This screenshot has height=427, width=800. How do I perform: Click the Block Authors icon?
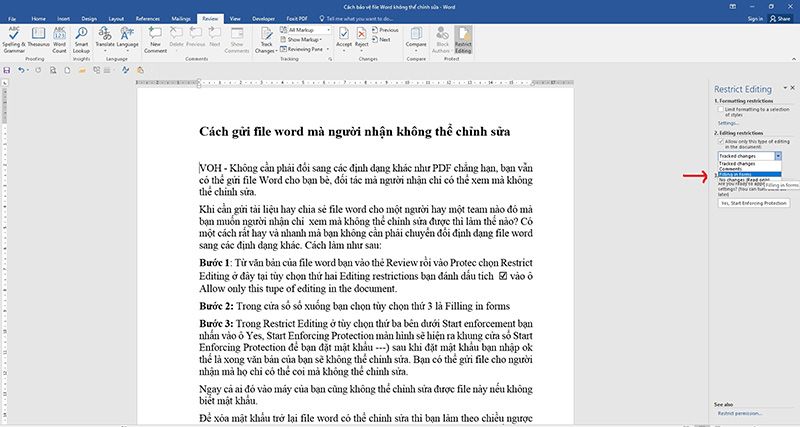pyautogui.click(x=442, y=40)
